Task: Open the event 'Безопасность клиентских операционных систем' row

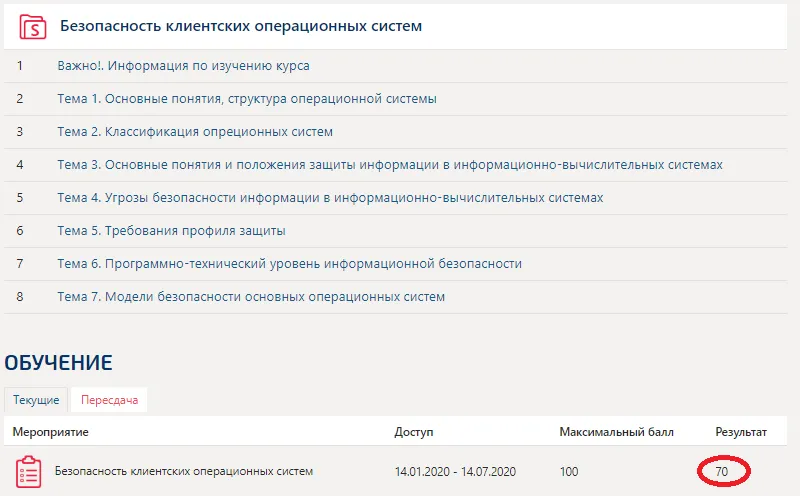Action: 184,471
